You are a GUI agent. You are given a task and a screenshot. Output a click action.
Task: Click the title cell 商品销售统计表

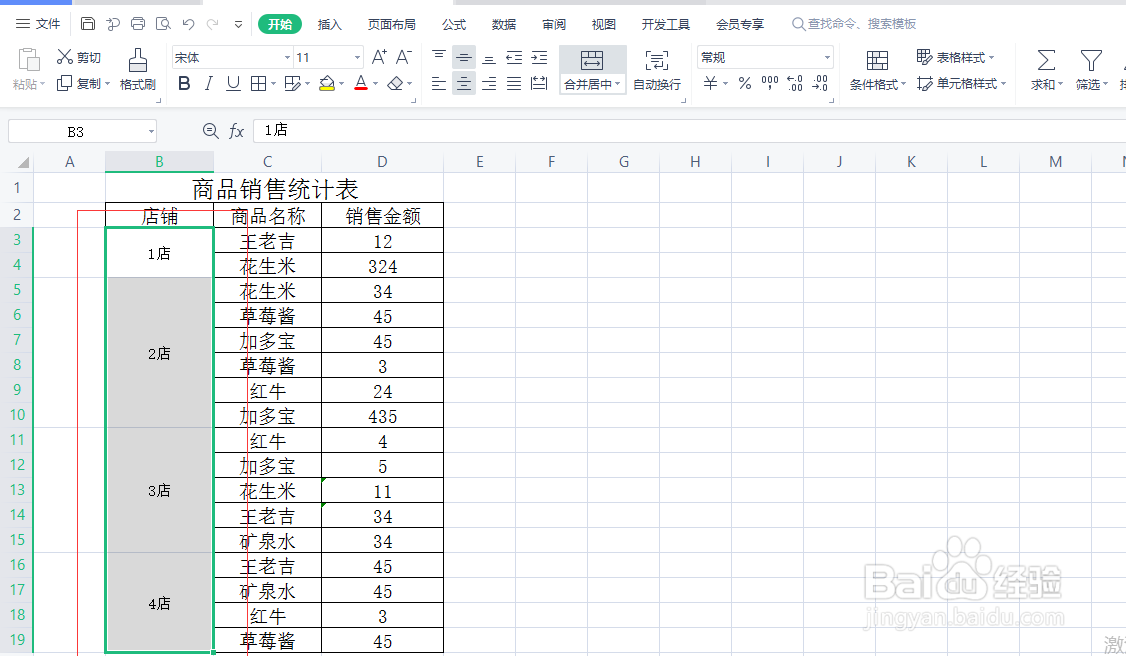coord(274,189)
